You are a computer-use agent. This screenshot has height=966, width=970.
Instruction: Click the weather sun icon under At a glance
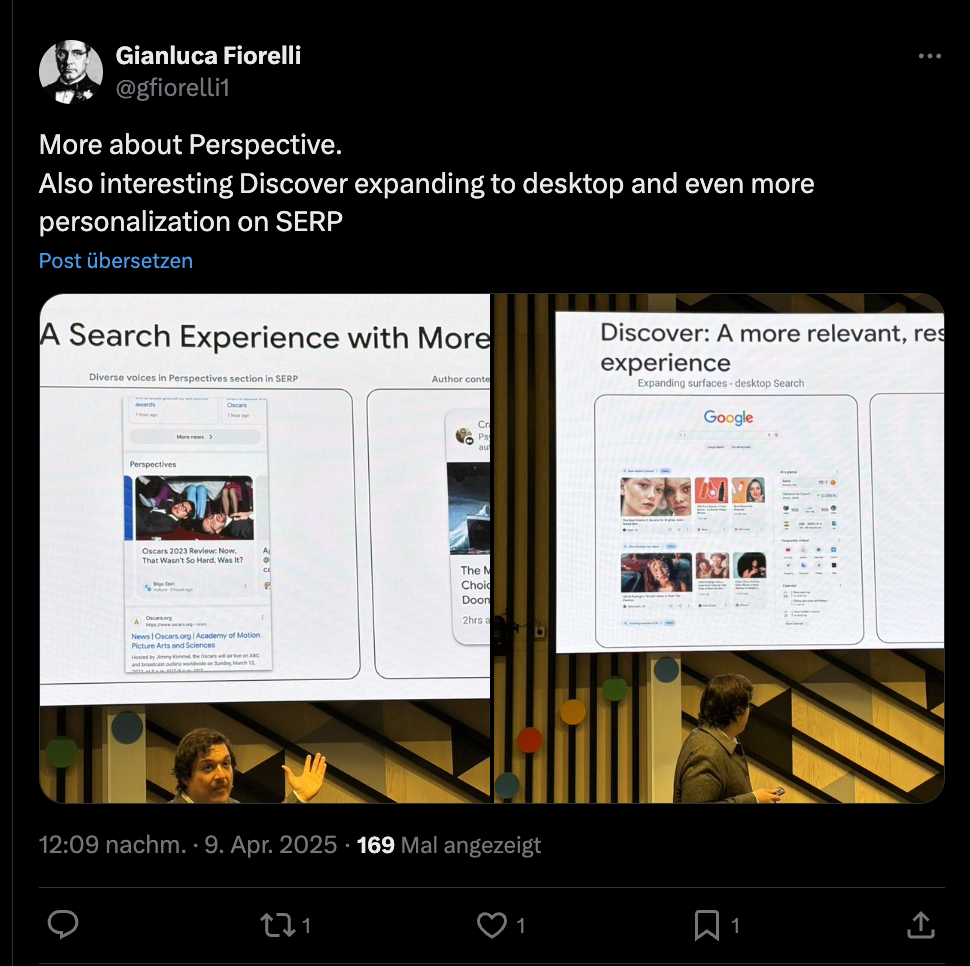tap(832, 483)
